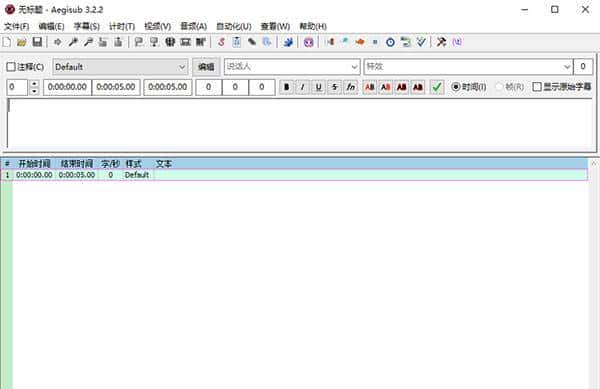Zoom video in with magnifier icon

(73, 42)
